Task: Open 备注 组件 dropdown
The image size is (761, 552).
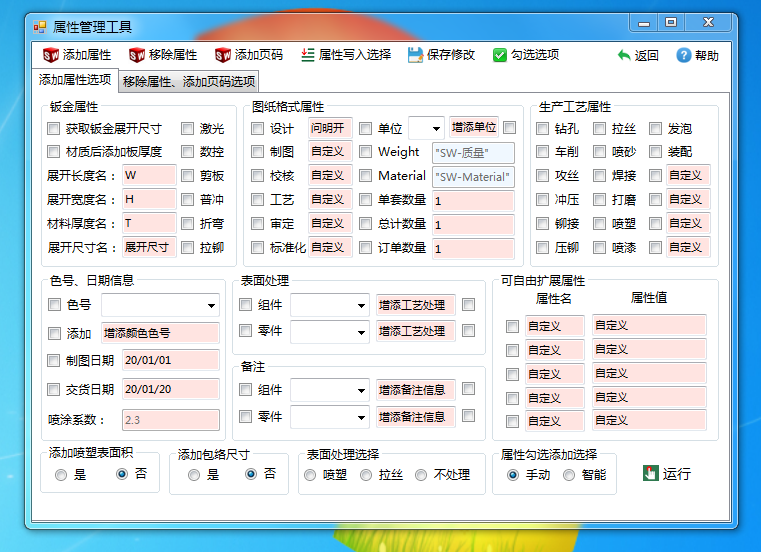Action: coord(330,390)
